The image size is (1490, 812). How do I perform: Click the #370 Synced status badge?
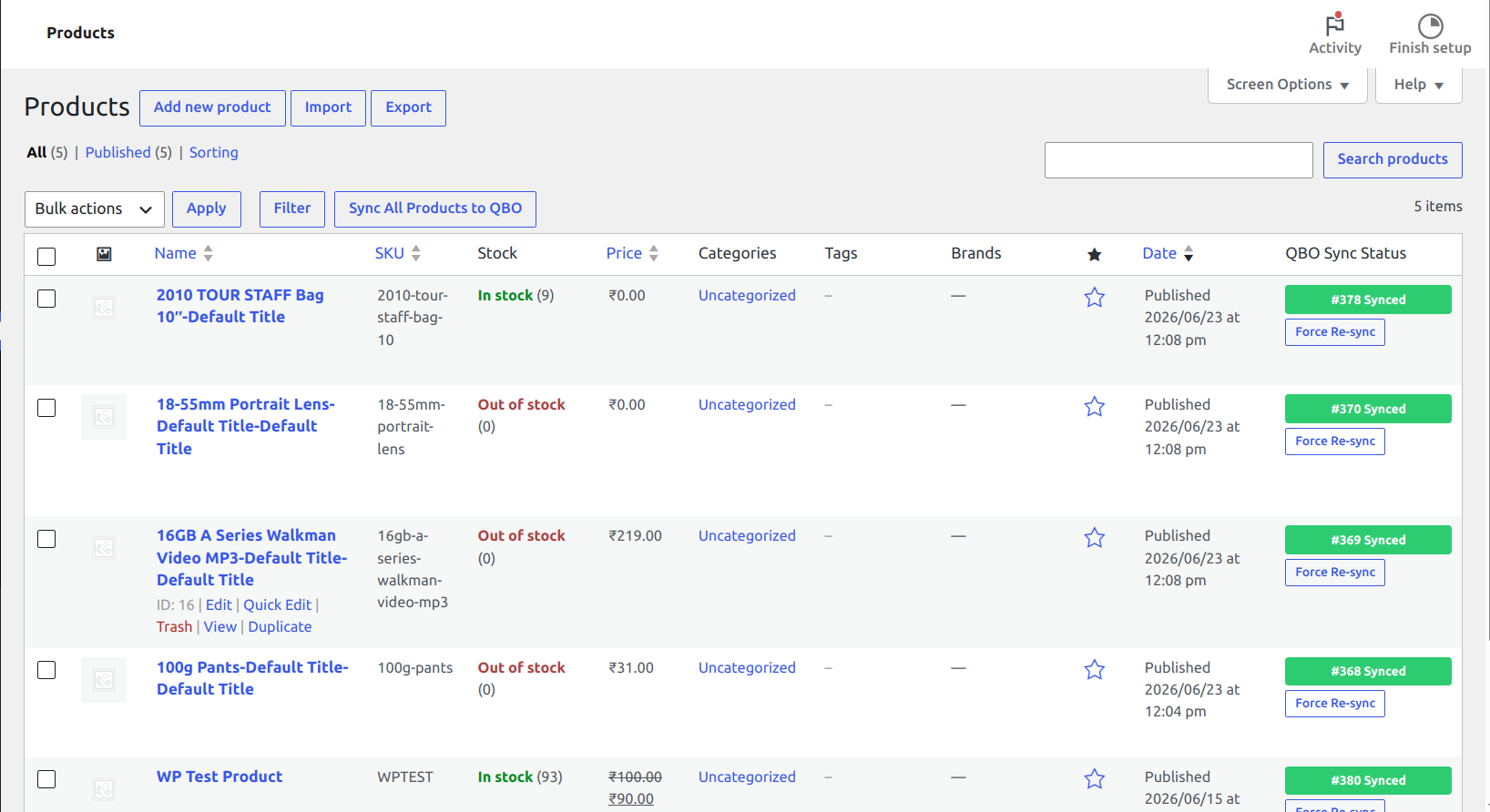[1368, 409]
